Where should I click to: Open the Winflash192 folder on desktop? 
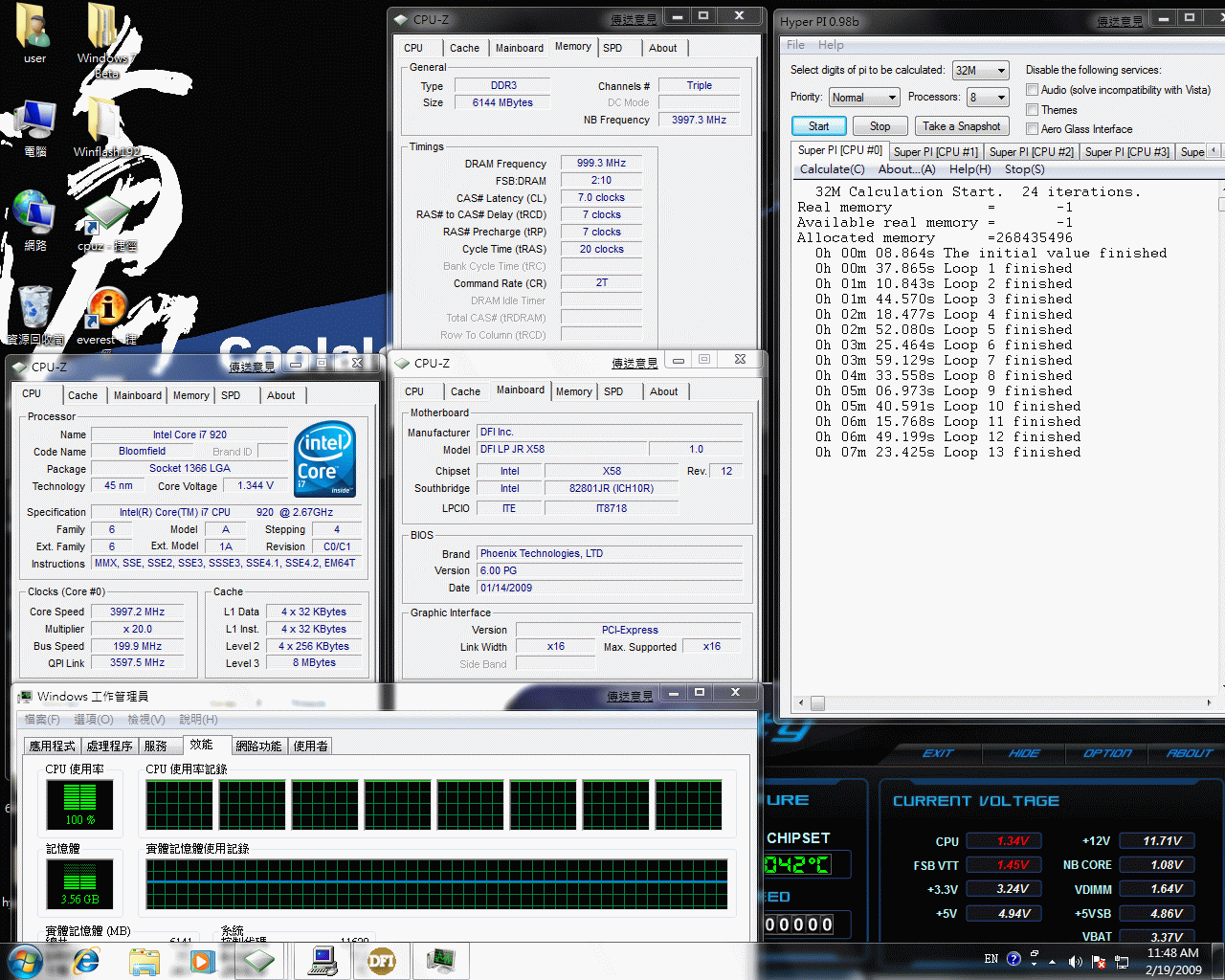tap(105, 129)
